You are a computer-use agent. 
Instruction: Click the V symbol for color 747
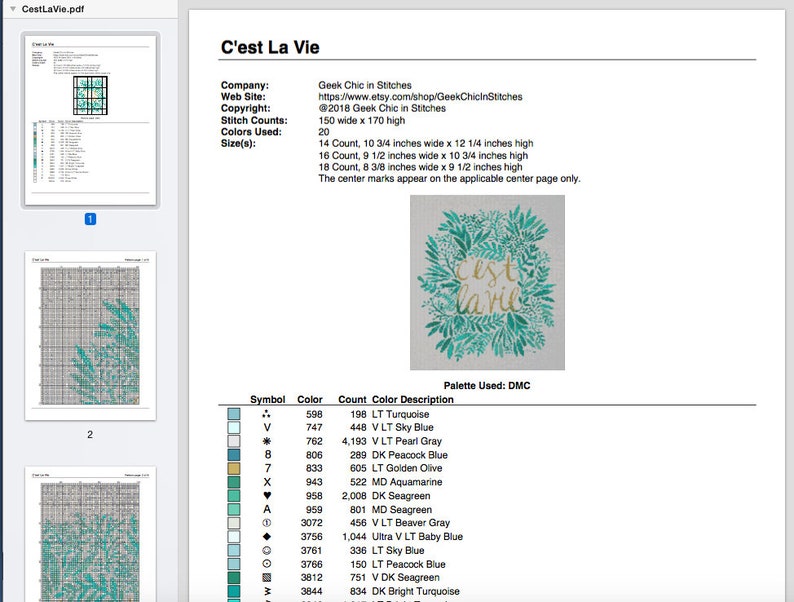pyautogui.click(x=267, y=427)
